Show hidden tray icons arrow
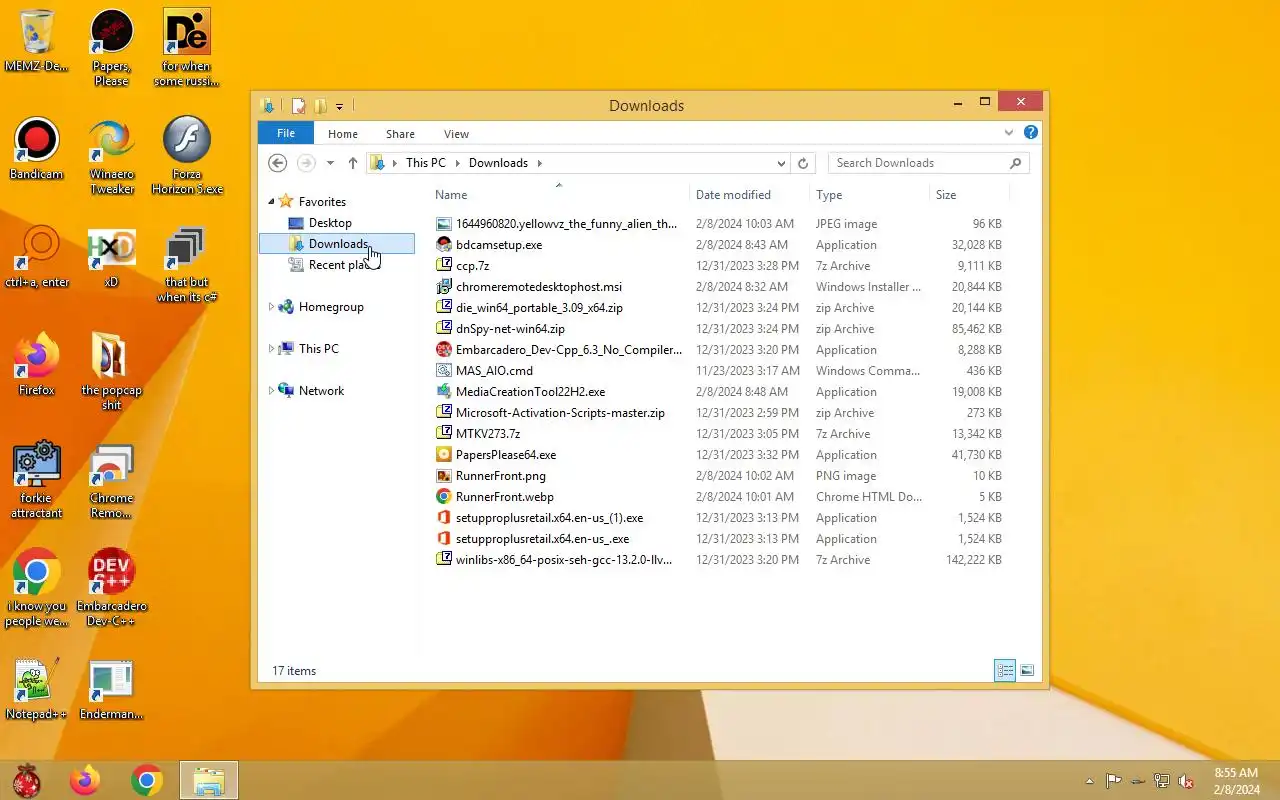 1090,781
